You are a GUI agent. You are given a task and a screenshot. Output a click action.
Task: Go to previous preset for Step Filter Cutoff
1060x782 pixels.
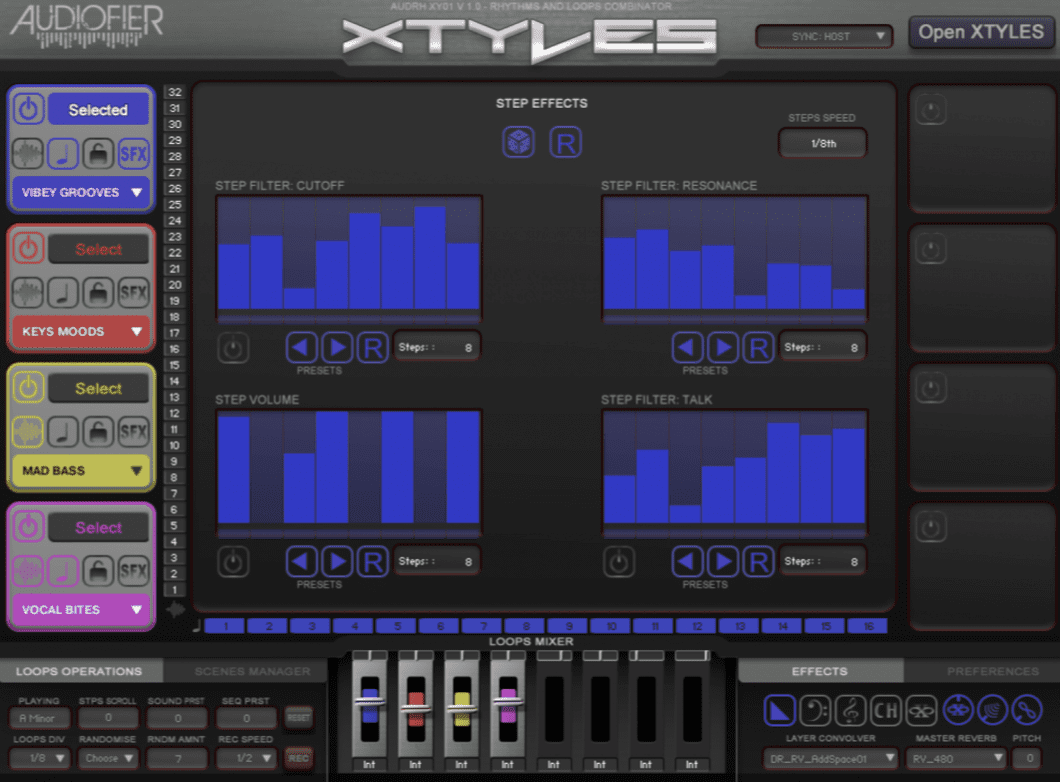point(302,347)
